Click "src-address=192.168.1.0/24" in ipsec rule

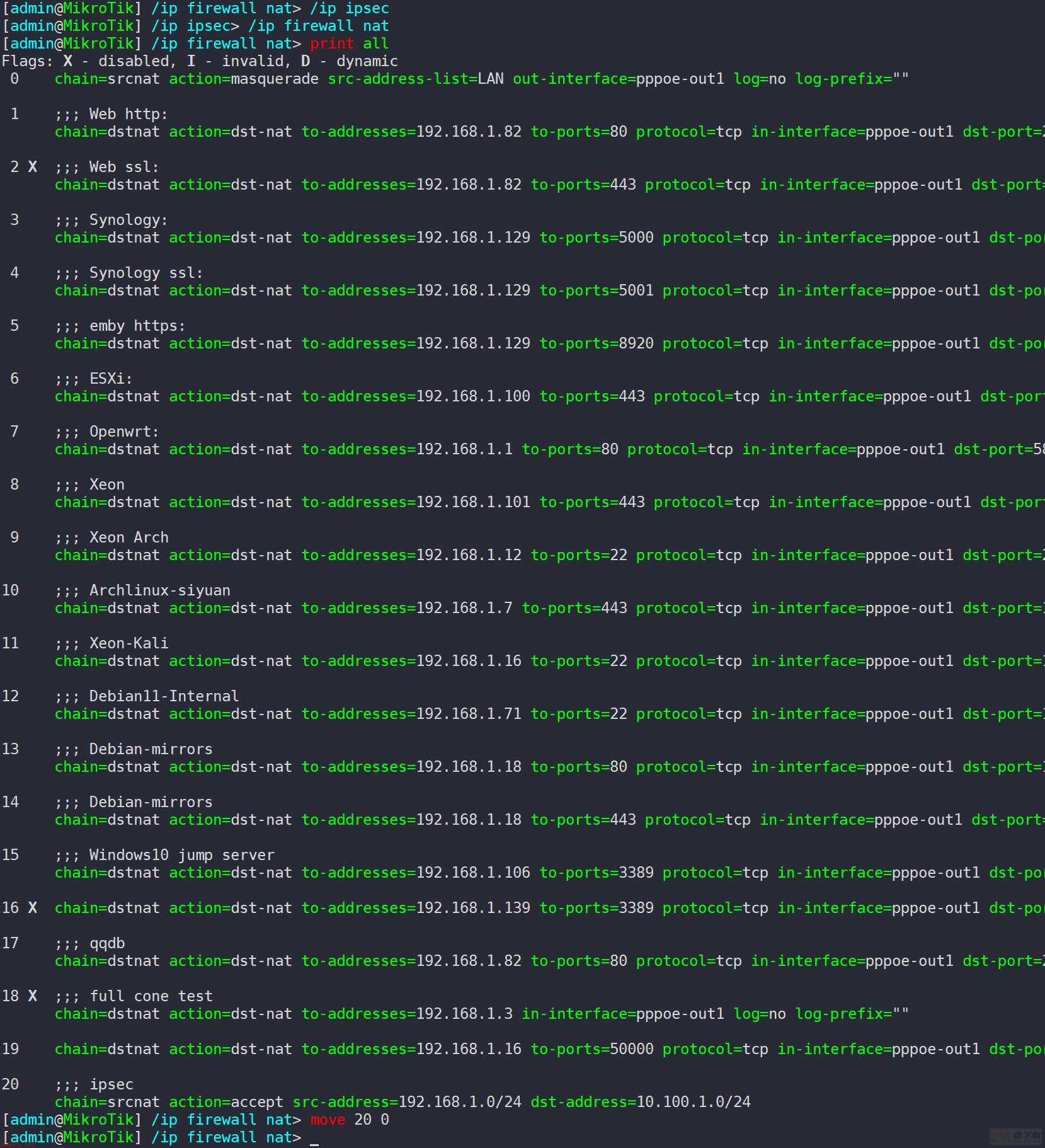pyautogui.click(x=407, y=1102)
